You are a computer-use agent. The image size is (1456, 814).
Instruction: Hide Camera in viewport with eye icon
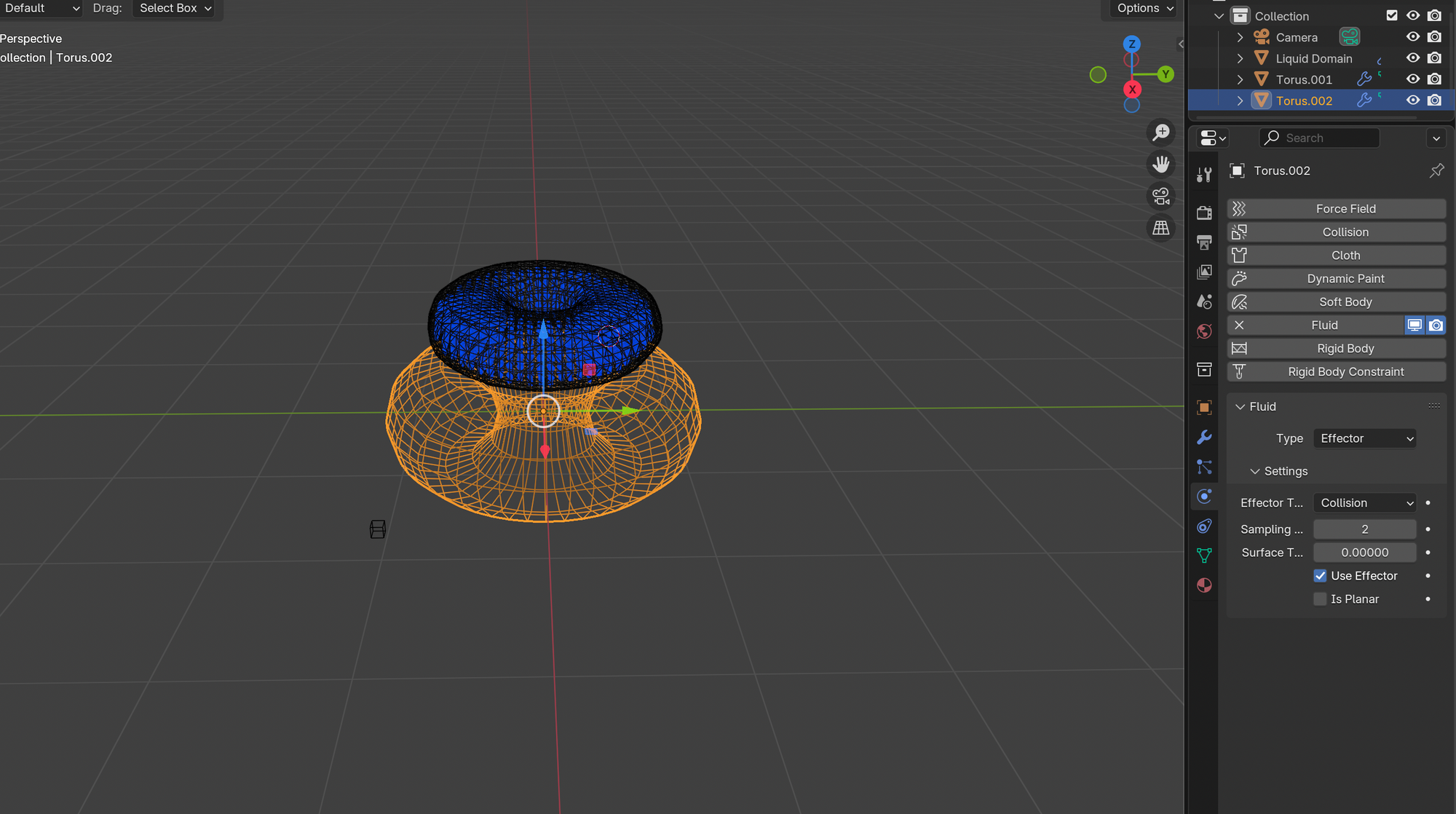pos(1413,36)
